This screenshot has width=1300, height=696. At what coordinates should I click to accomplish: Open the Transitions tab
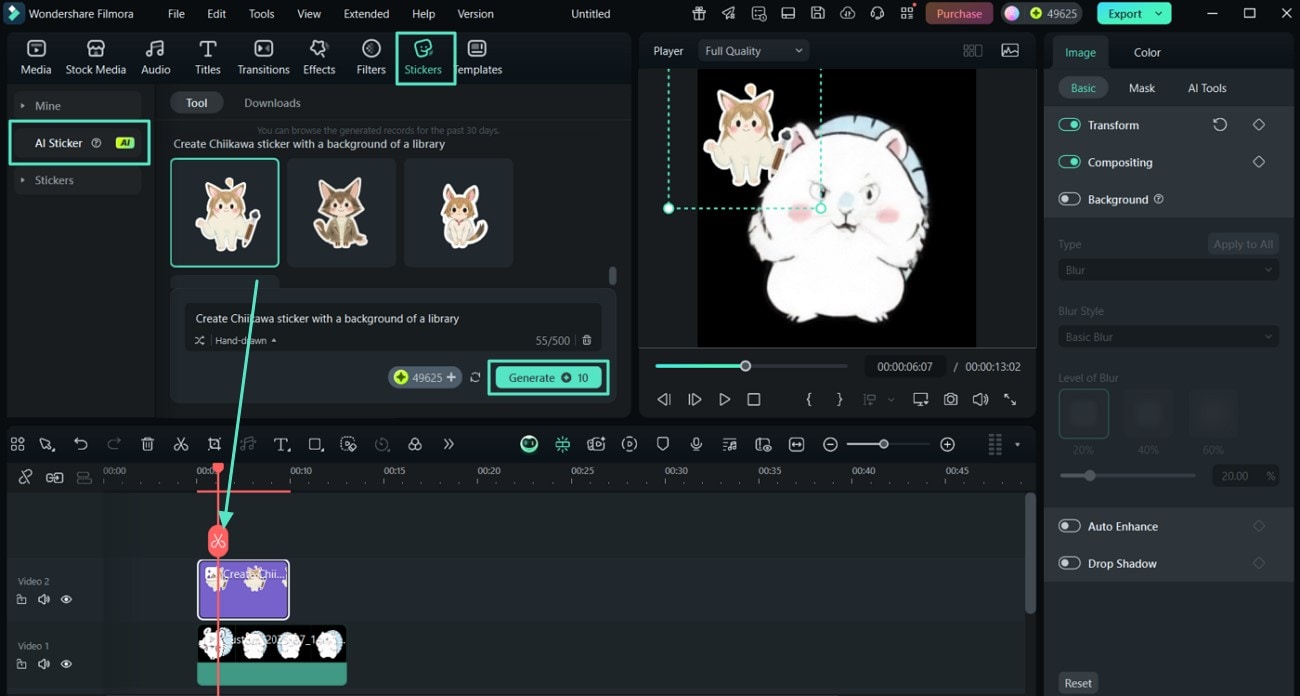263,58
